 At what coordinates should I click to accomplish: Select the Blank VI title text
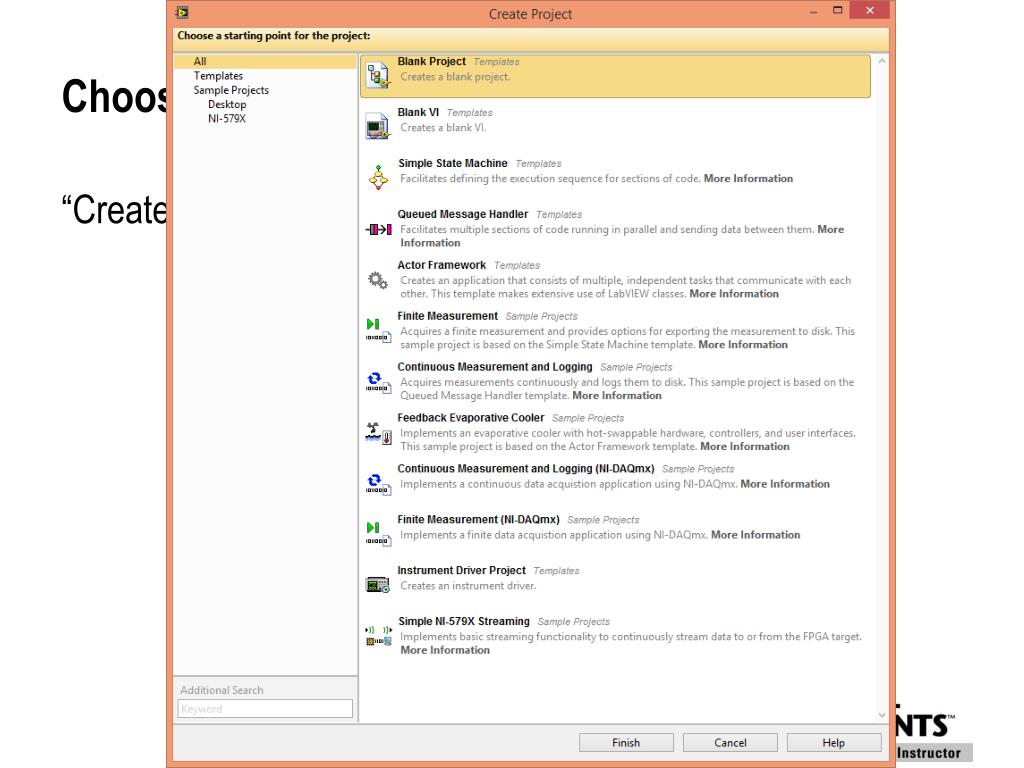418,112
